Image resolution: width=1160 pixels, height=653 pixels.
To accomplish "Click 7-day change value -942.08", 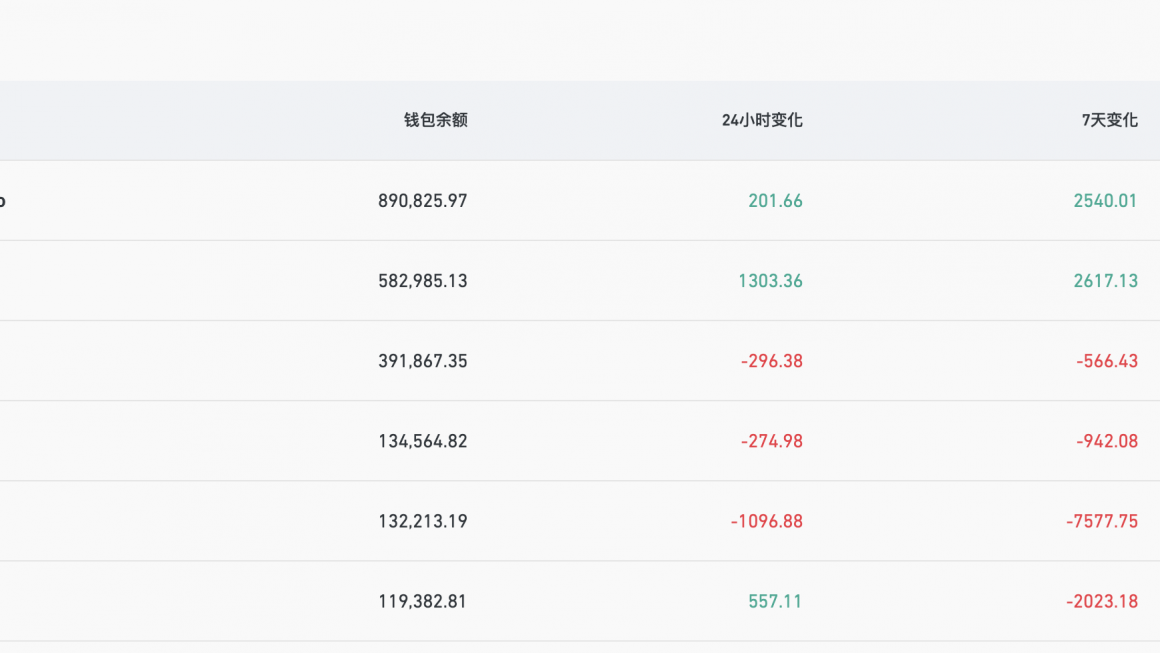I will [x=1107, y=441].
